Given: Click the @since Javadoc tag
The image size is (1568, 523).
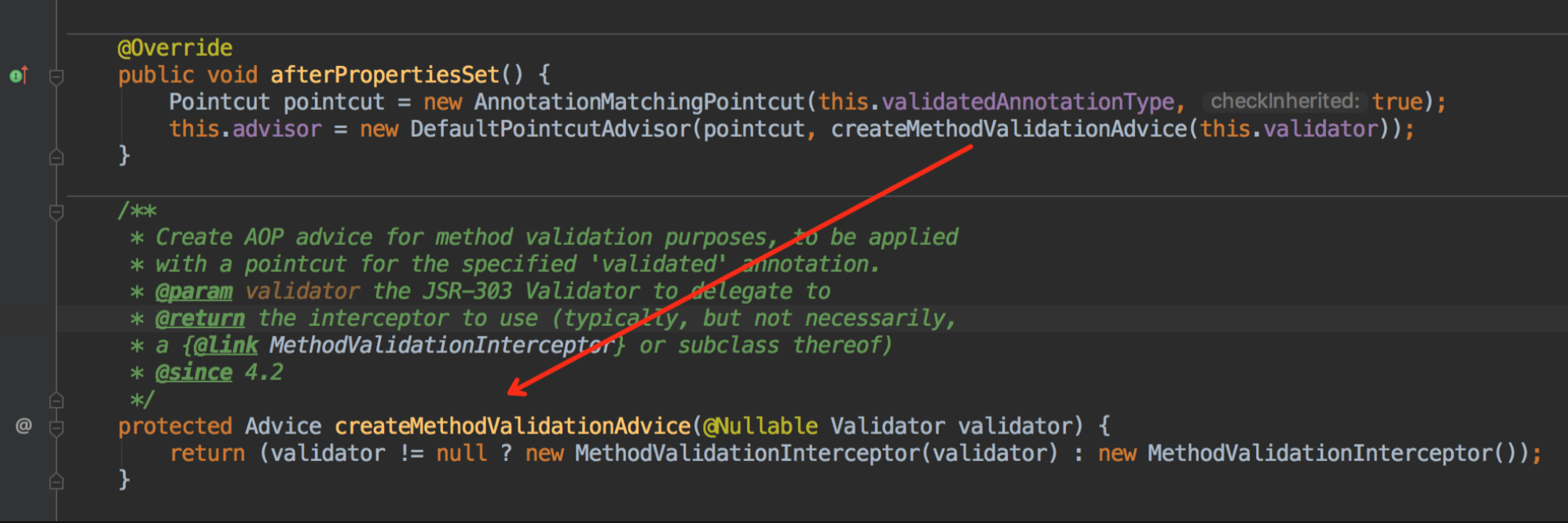Looking at the screenshot, I should tap(193, 372).
